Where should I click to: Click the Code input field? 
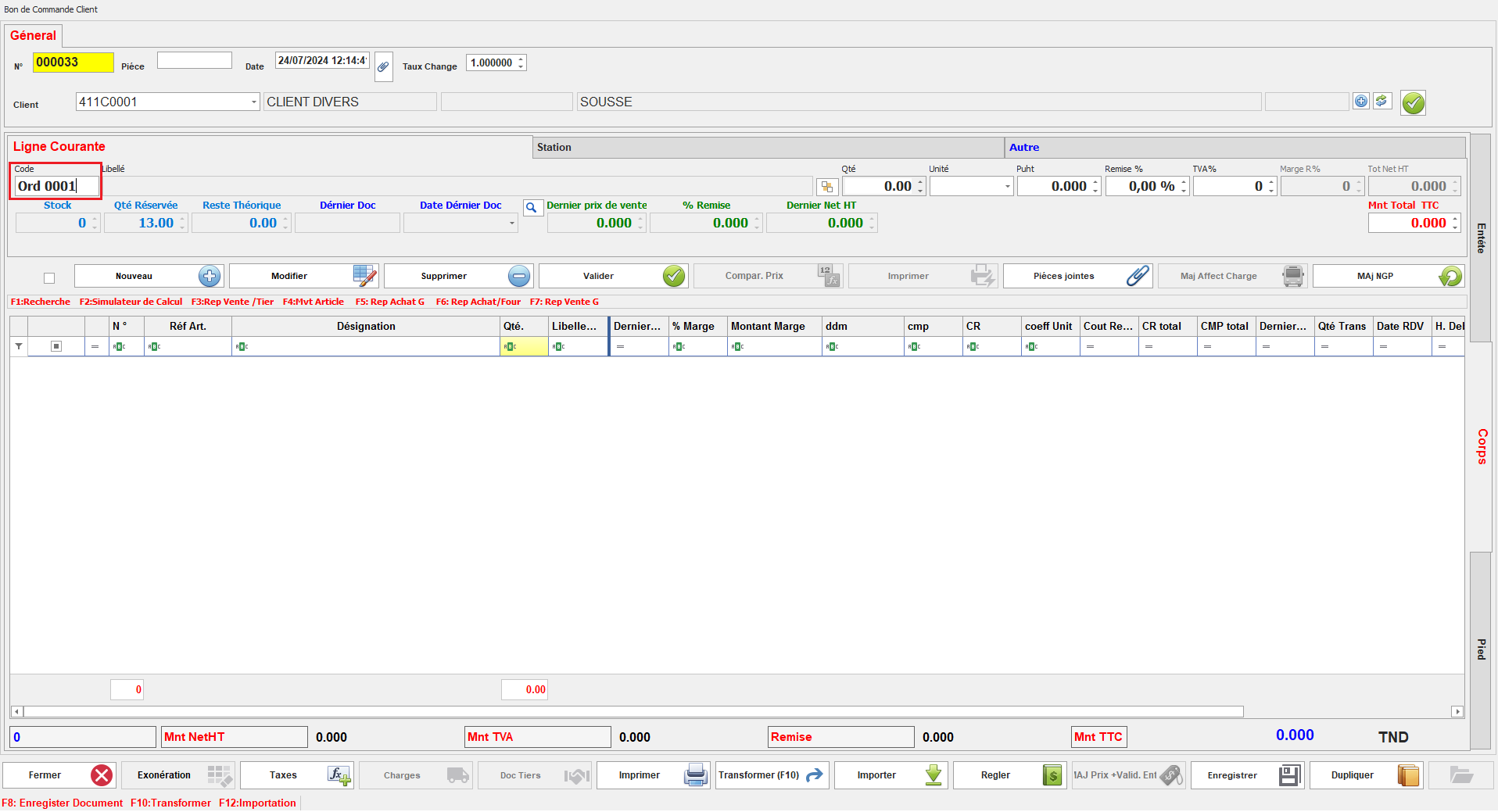[56, 186]
